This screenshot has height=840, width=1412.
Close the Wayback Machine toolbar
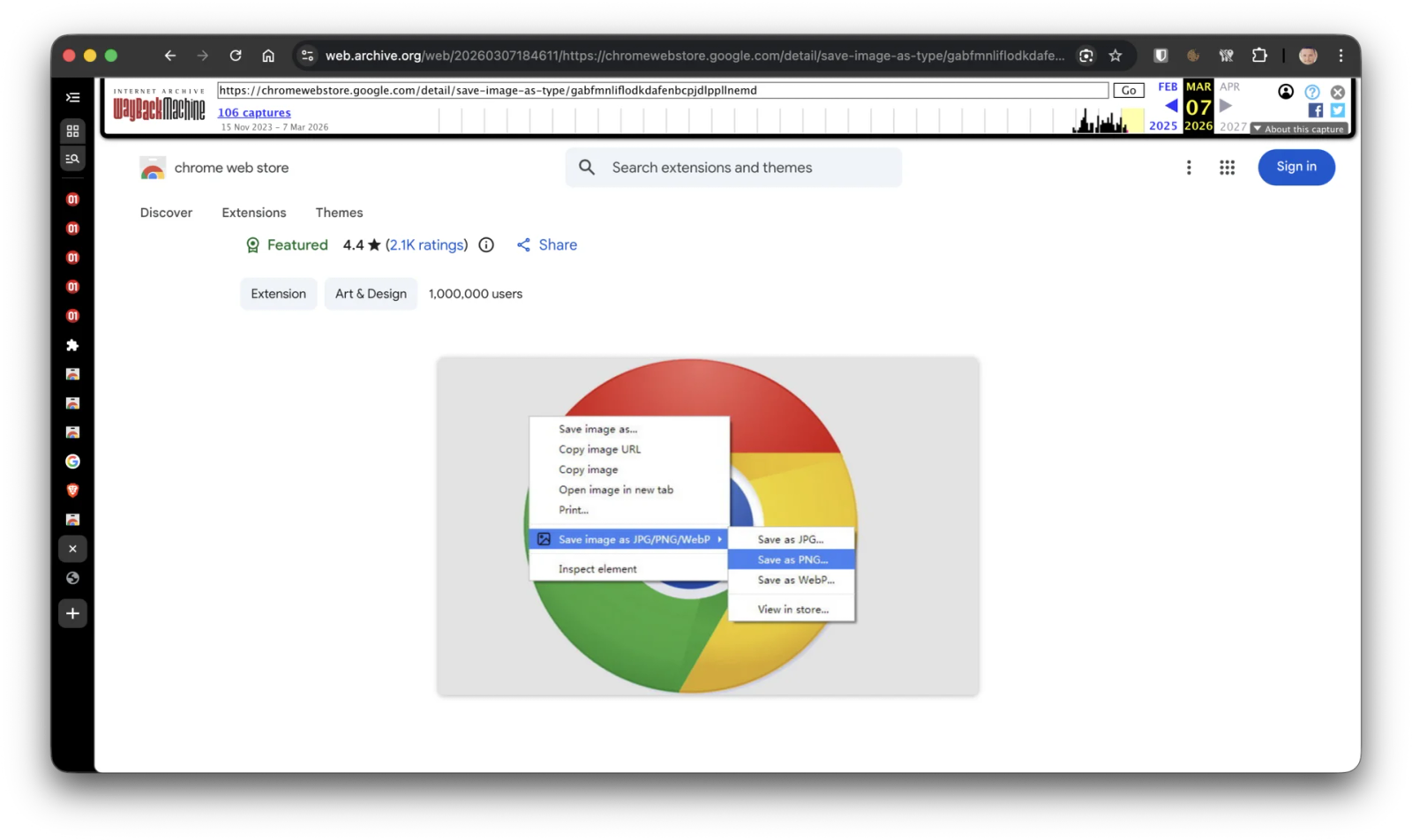point(1338,92)
